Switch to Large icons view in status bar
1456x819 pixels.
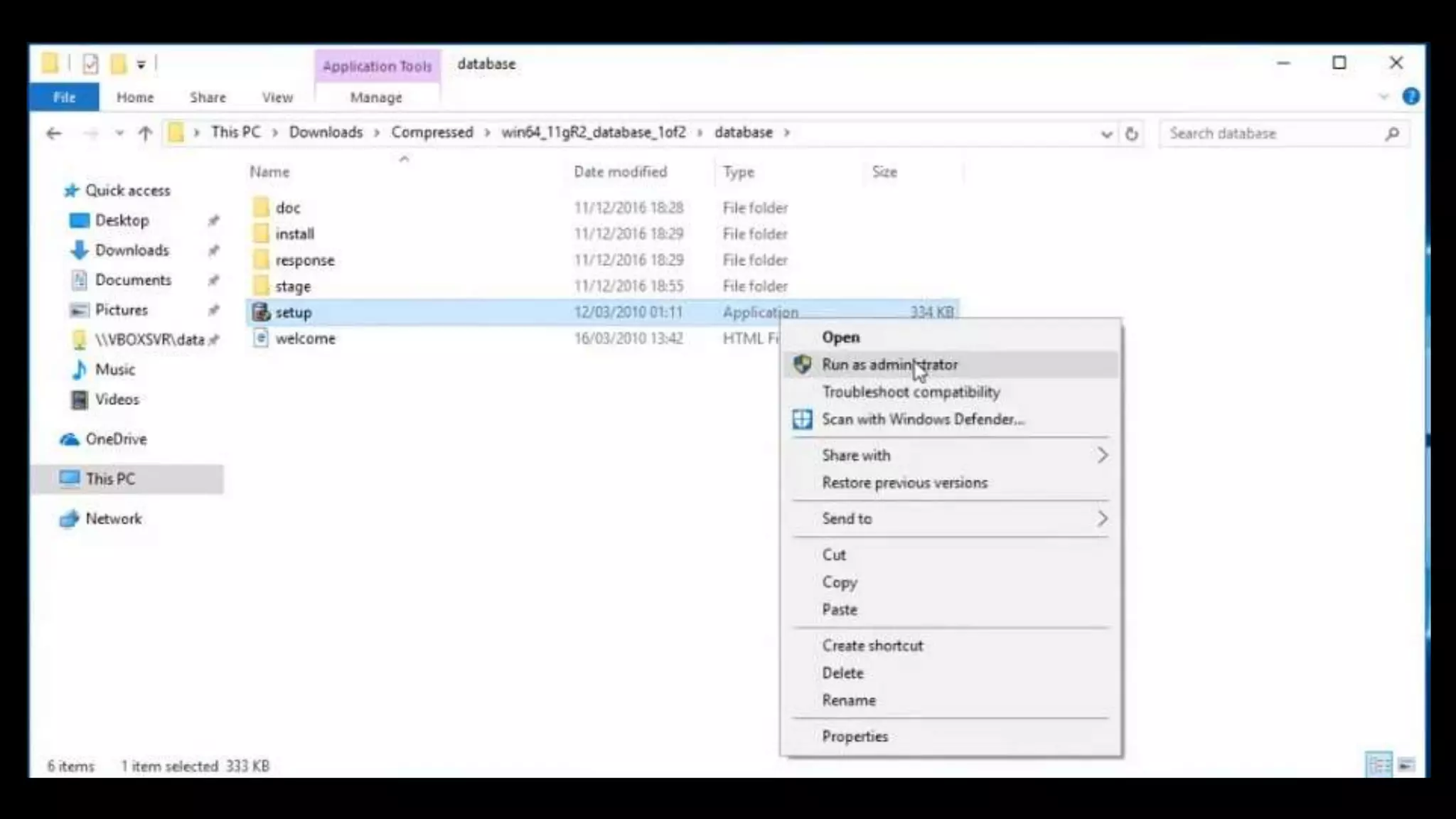point(1406,765)
